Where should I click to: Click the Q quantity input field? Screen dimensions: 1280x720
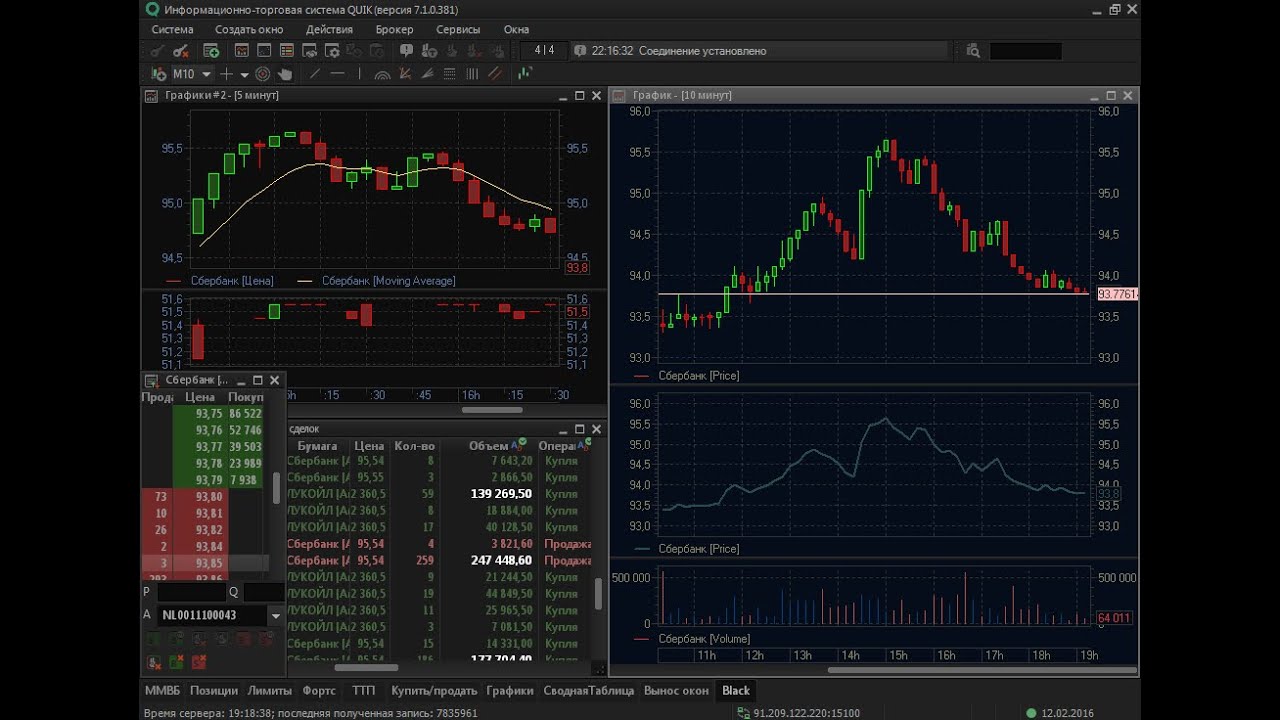click(264, 592)
